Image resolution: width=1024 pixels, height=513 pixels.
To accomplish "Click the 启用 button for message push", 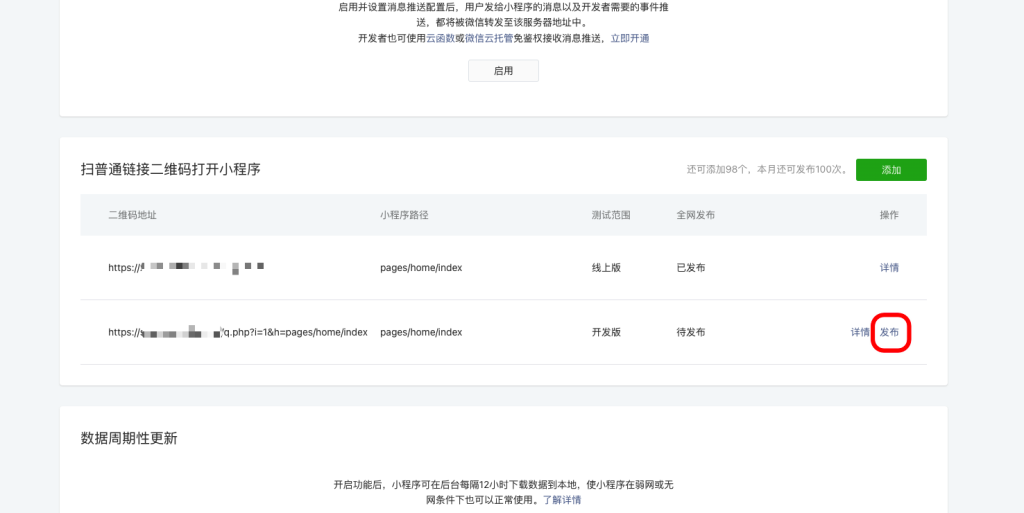I will (x=503, y=71).
